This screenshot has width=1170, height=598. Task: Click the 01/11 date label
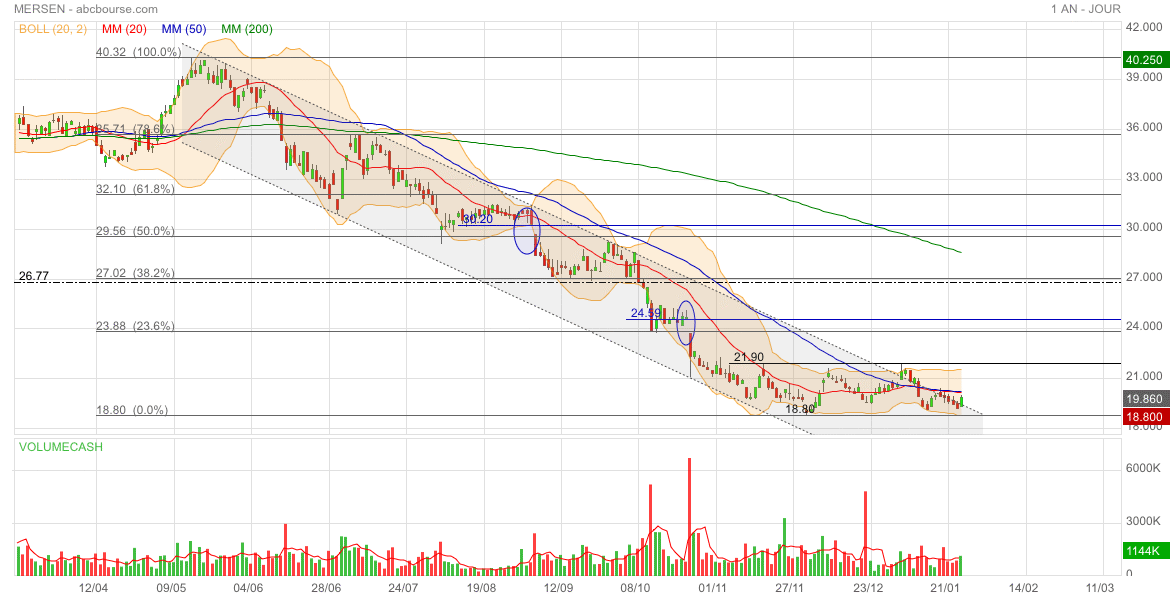click(x=713, y=588)
